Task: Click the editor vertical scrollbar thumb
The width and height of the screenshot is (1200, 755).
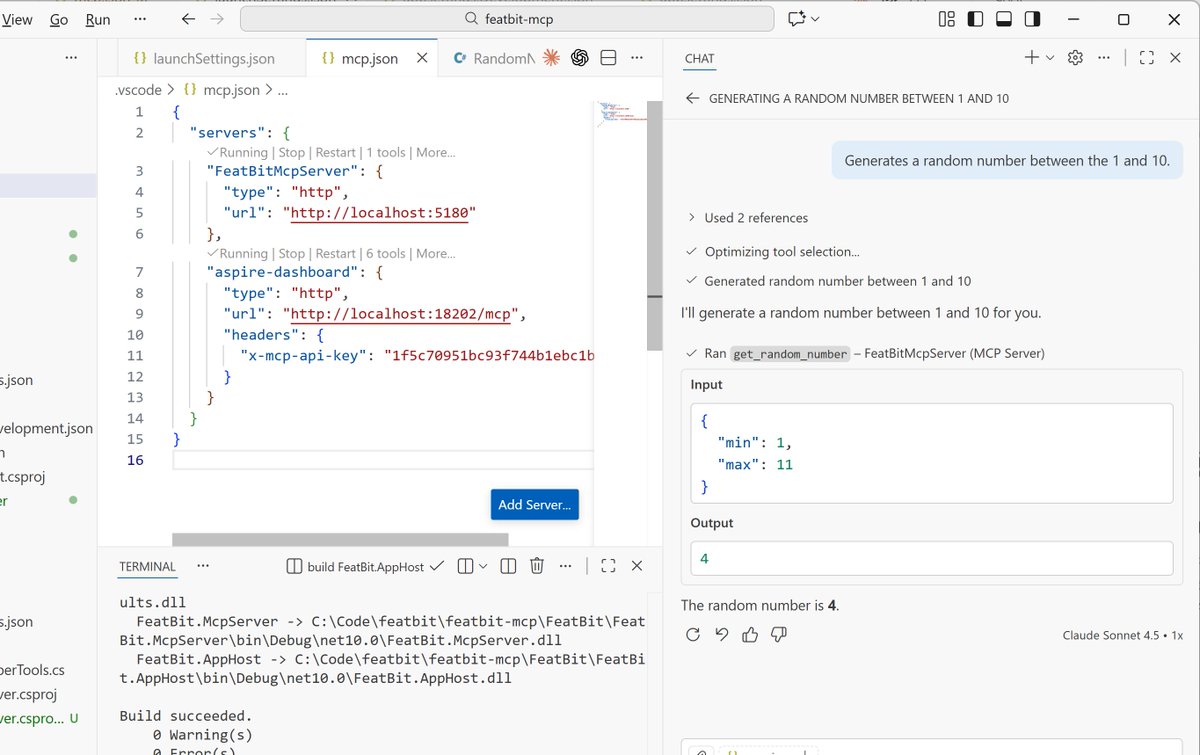Action: pyautogui.click(x=654, y=225)
